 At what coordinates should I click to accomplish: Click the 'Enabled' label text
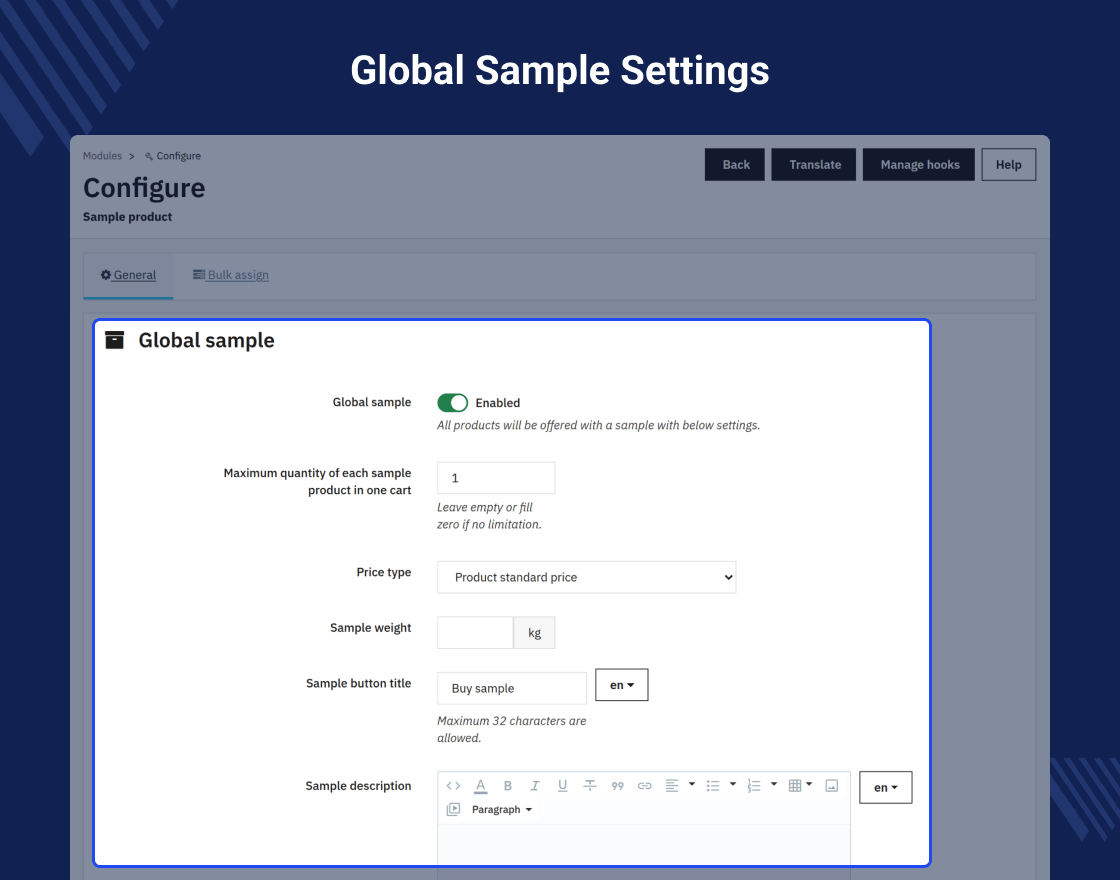pos(498,403)
